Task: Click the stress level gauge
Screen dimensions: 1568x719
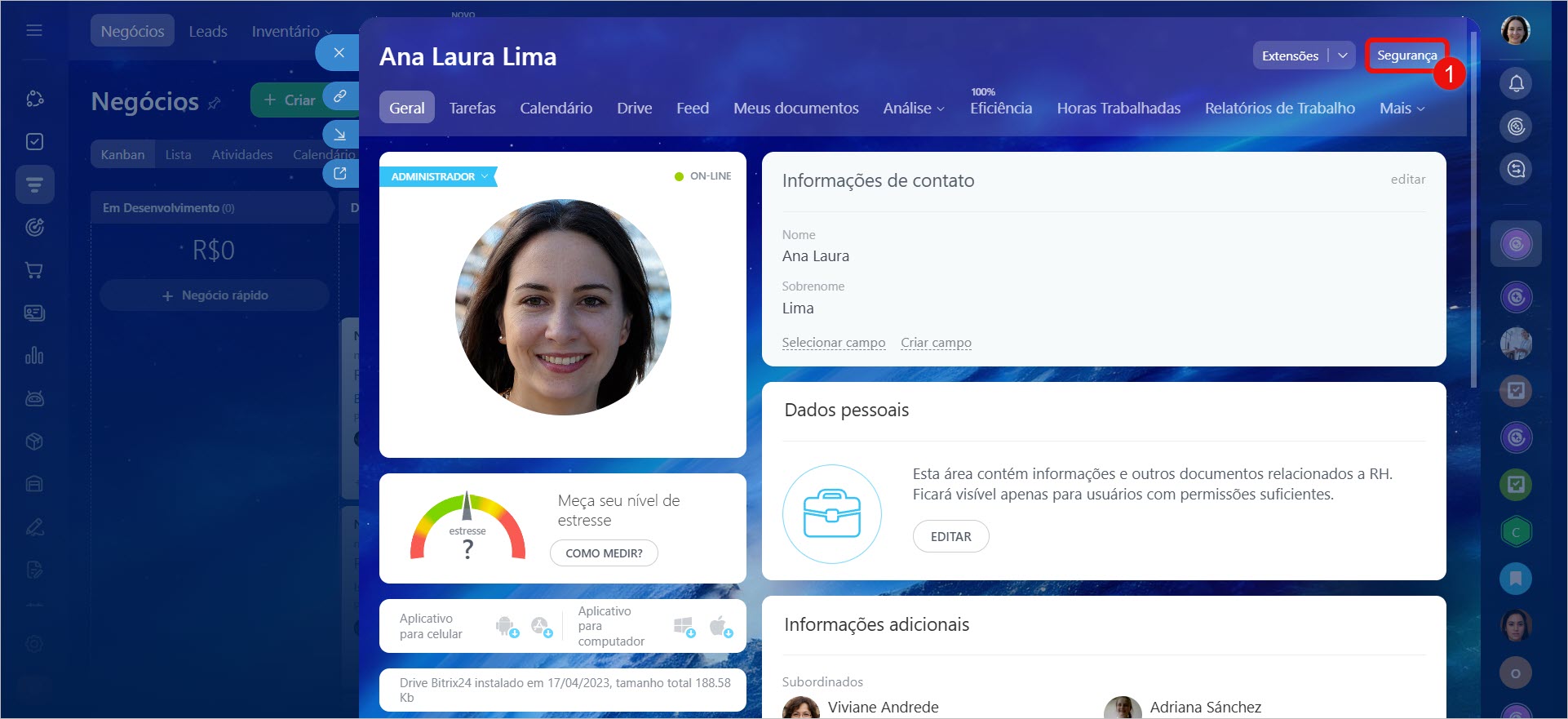Action: tap(467, 528)
